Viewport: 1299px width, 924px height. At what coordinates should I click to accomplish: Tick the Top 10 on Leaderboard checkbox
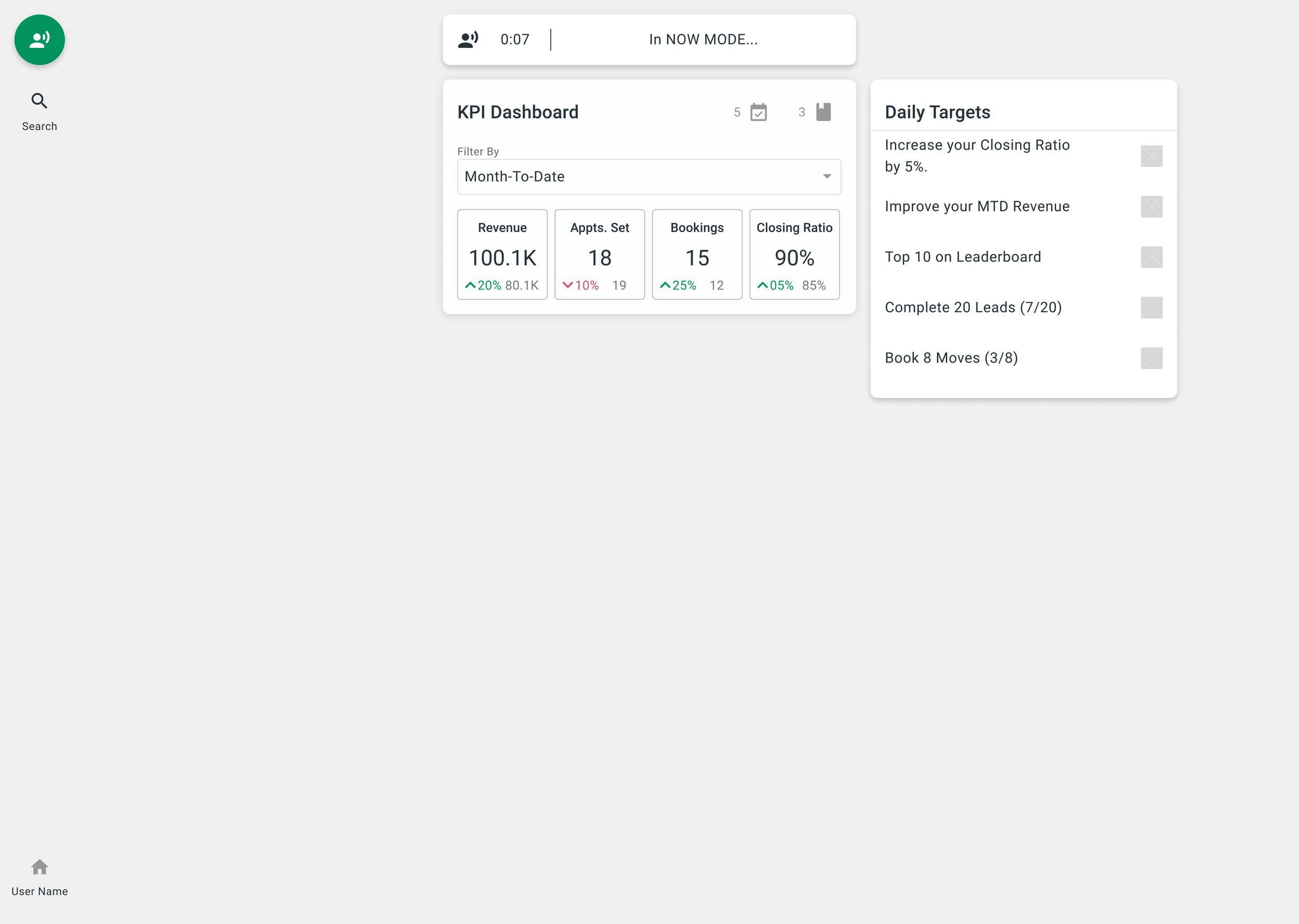pyautogui.click(x=1151, y=257)
